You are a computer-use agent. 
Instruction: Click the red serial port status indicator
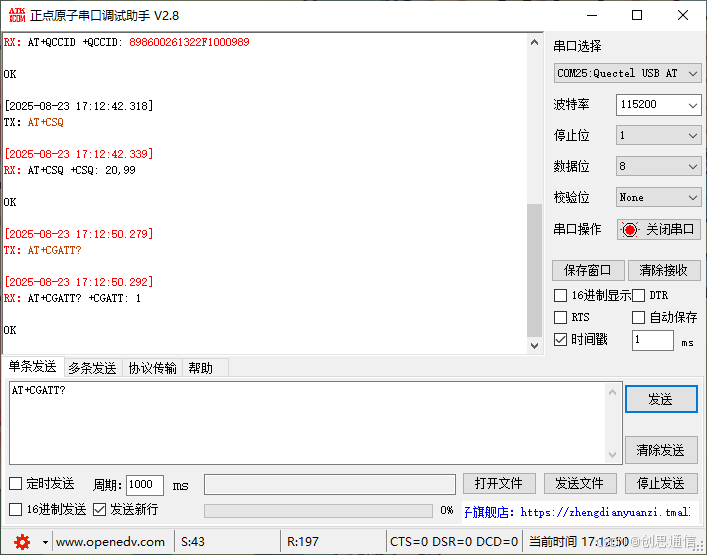(629, 230)
